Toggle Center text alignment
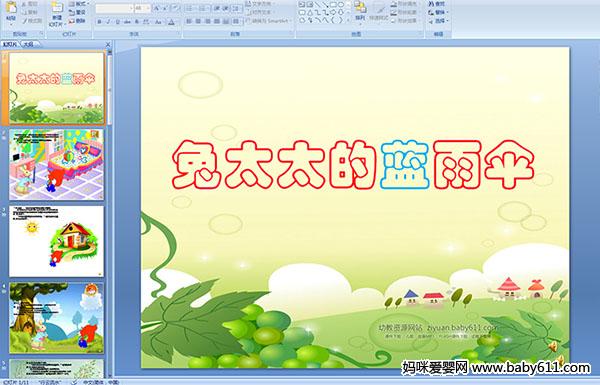600x385 pixels. coord(198,21)
